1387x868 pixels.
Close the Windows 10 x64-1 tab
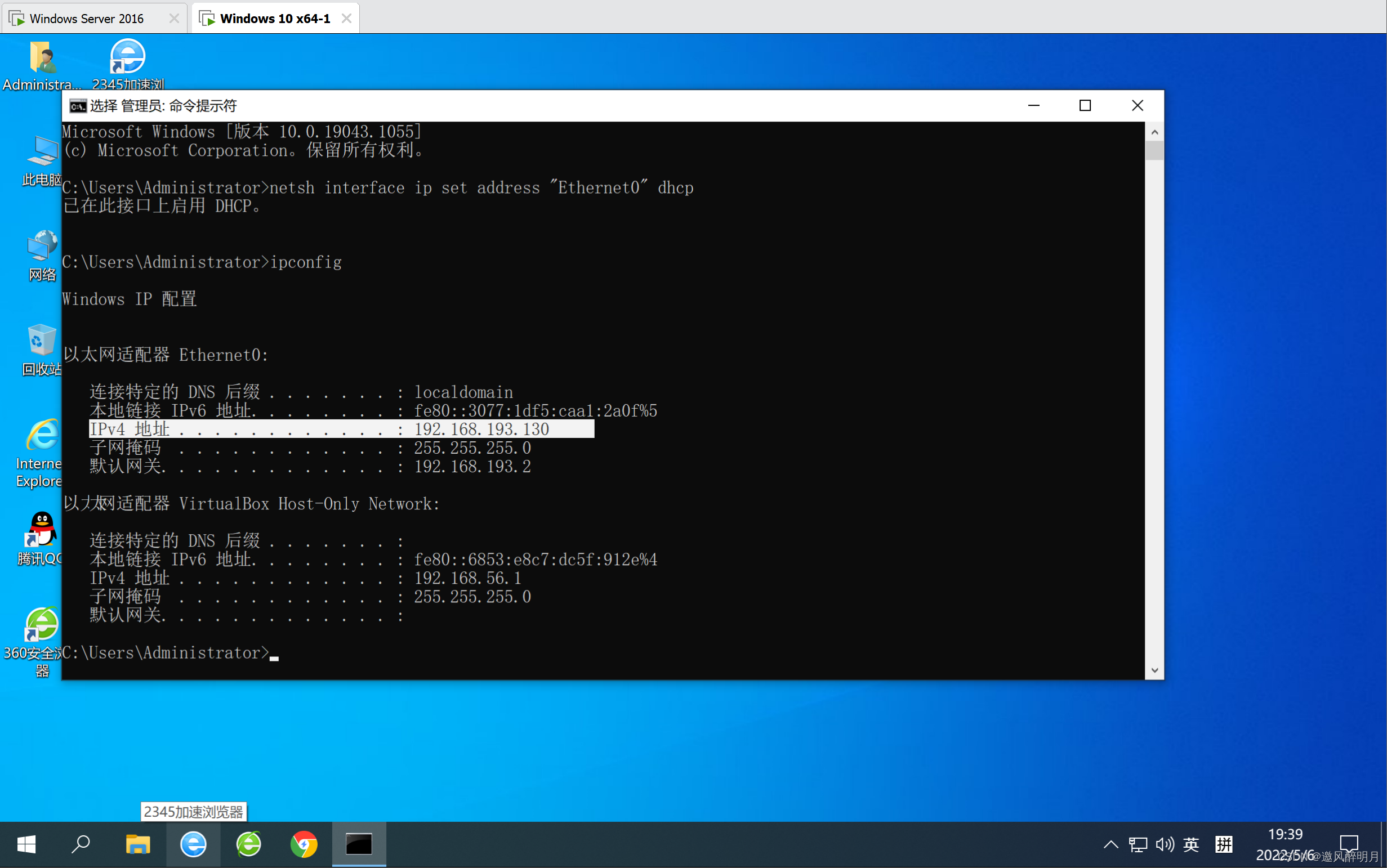click(346, 19)
